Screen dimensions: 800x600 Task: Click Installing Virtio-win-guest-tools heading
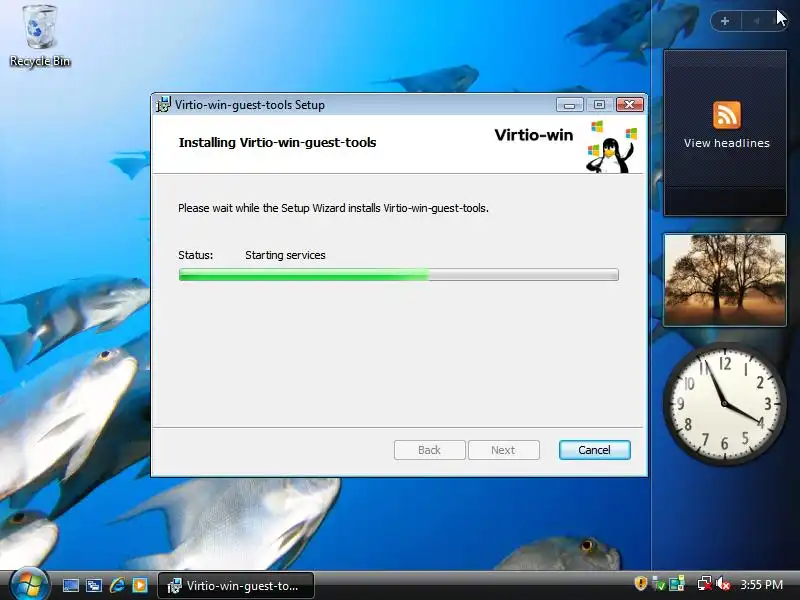click(x=278, y=142)
